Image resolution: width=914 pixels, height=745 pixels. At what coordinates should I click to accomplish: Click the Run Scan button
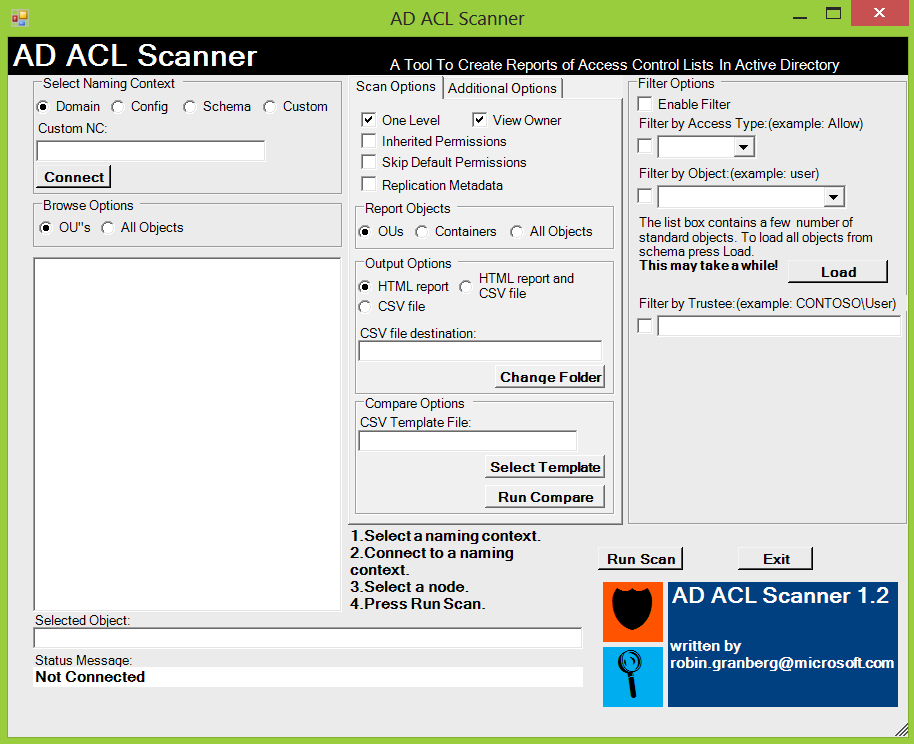click(x=641, y=559)
